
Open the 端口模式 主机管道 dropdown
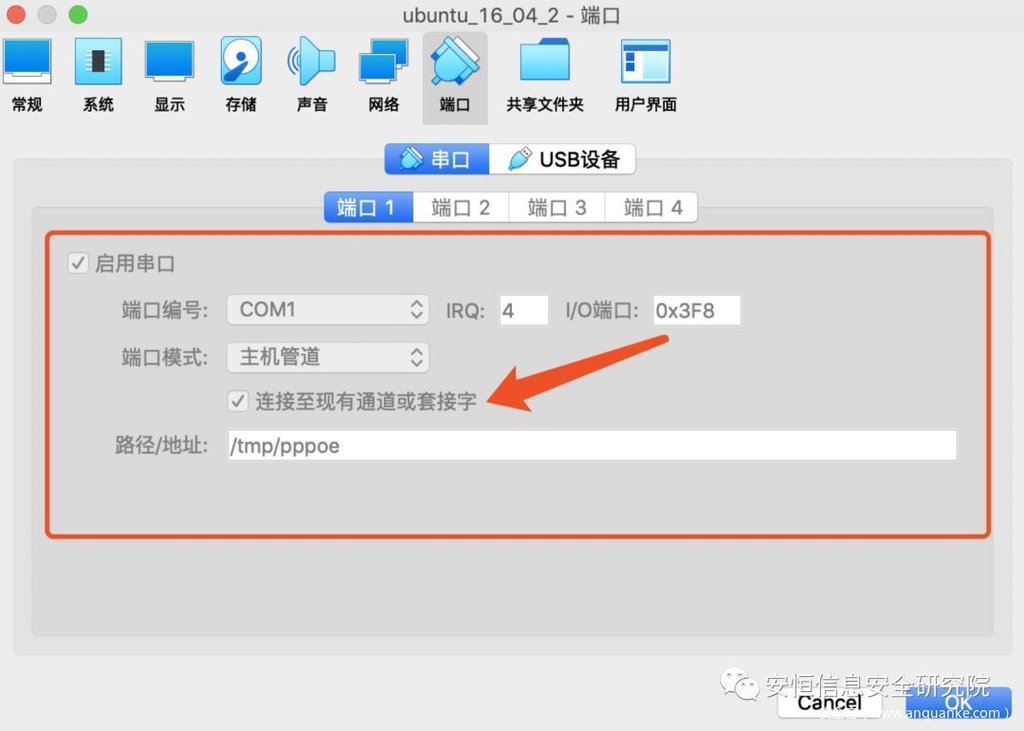tap(328, 357)
